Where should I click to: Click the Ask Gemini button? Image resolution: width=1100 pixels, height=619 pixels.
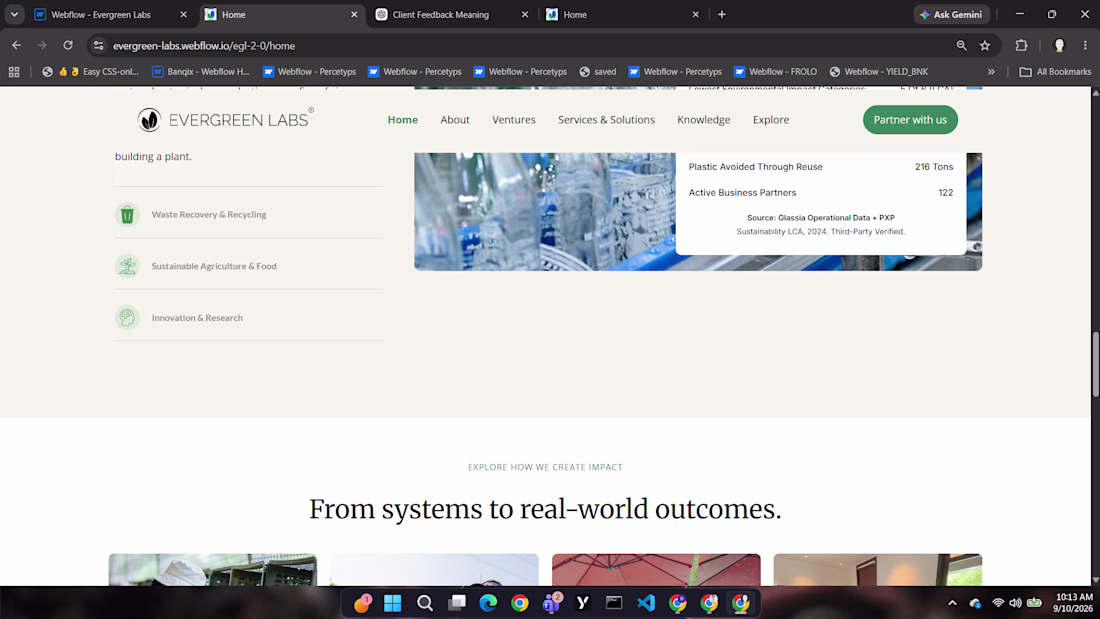951,15
